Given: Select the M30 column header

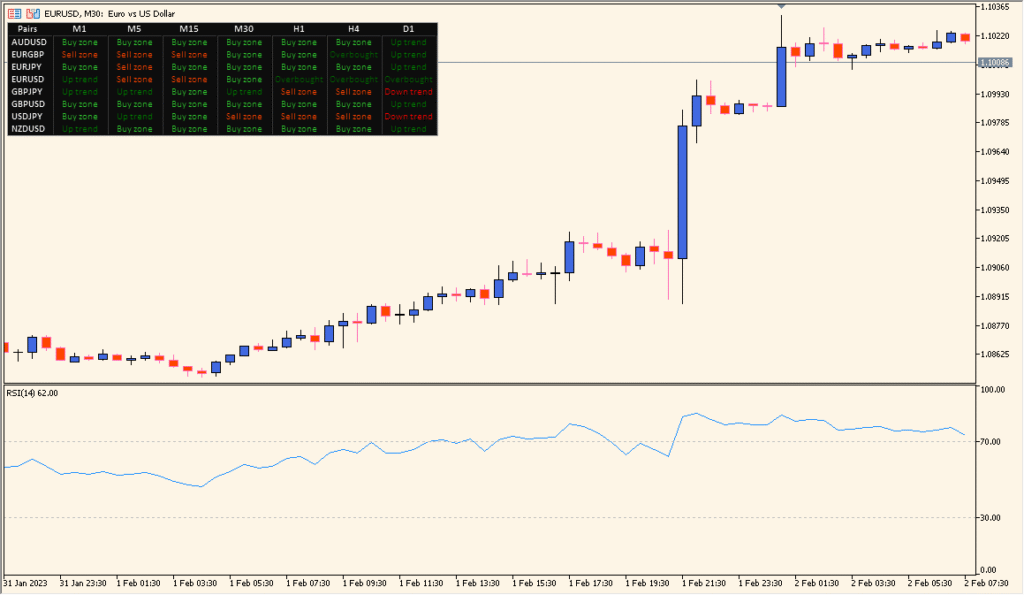Looking at the screenshot, I should [244, 28].
